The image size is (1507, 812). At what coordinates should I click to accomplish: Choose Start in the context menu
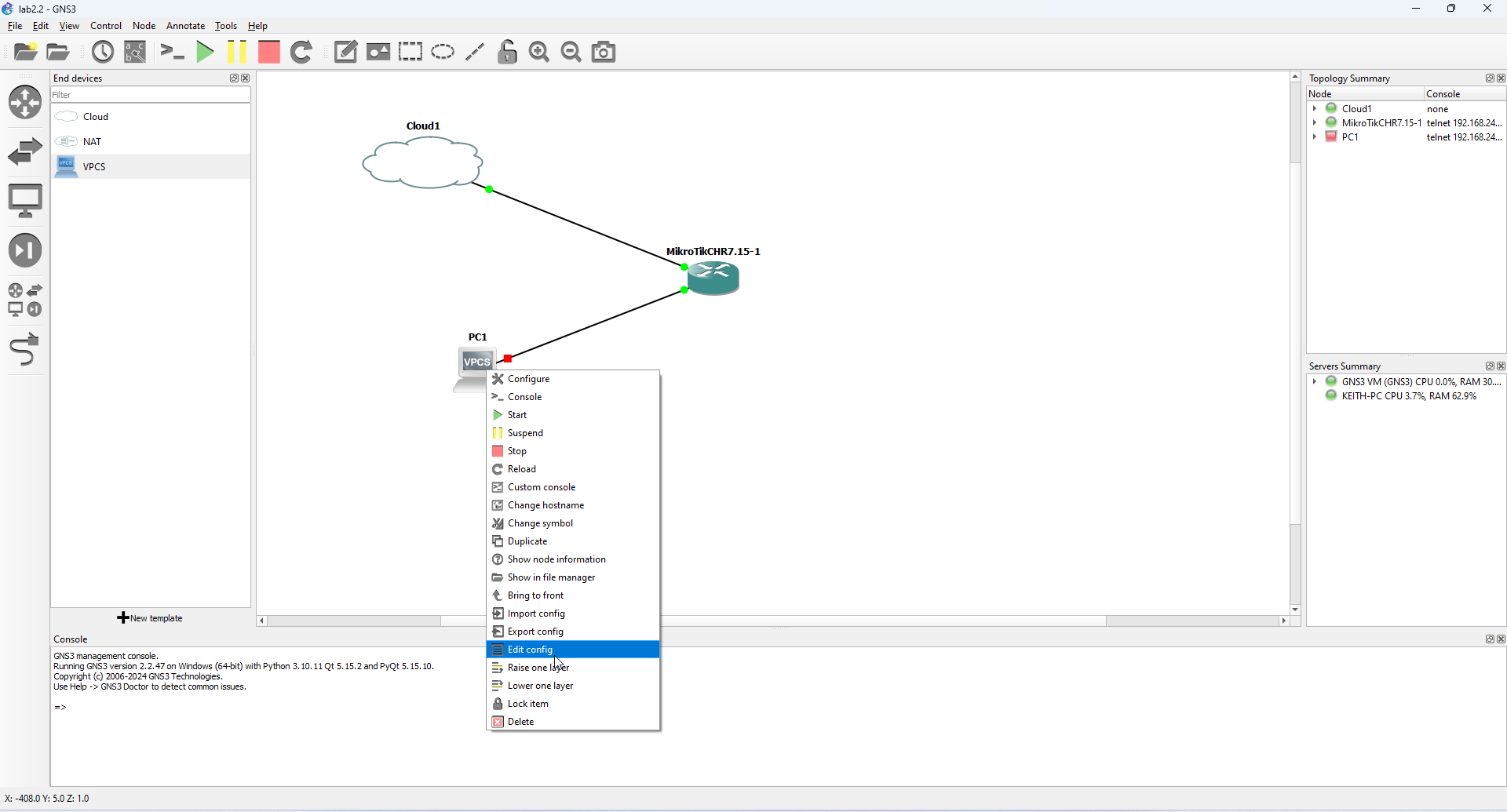point(573,415)
